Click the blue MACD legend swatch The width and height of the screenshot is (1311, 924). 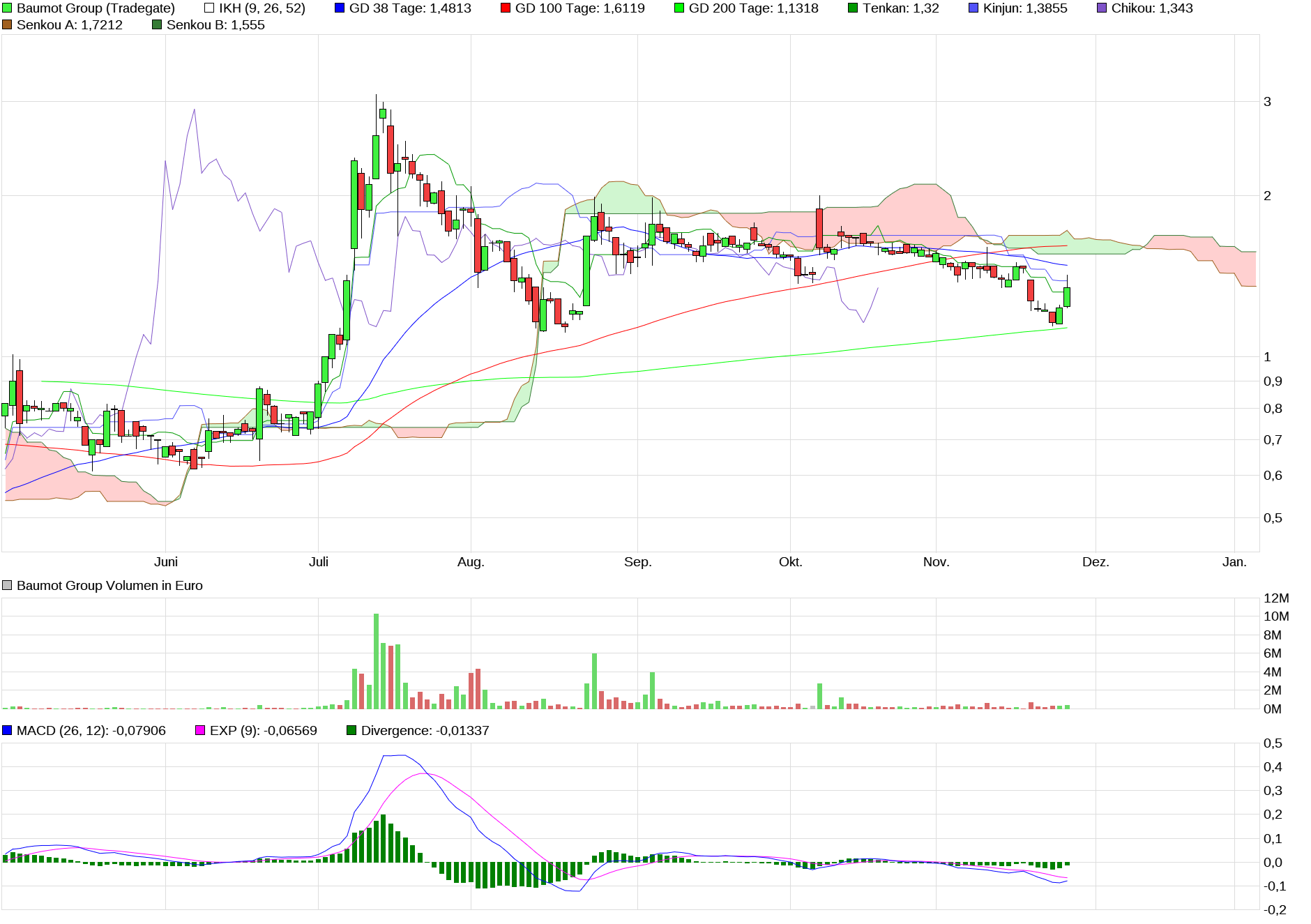click(7, 731)
